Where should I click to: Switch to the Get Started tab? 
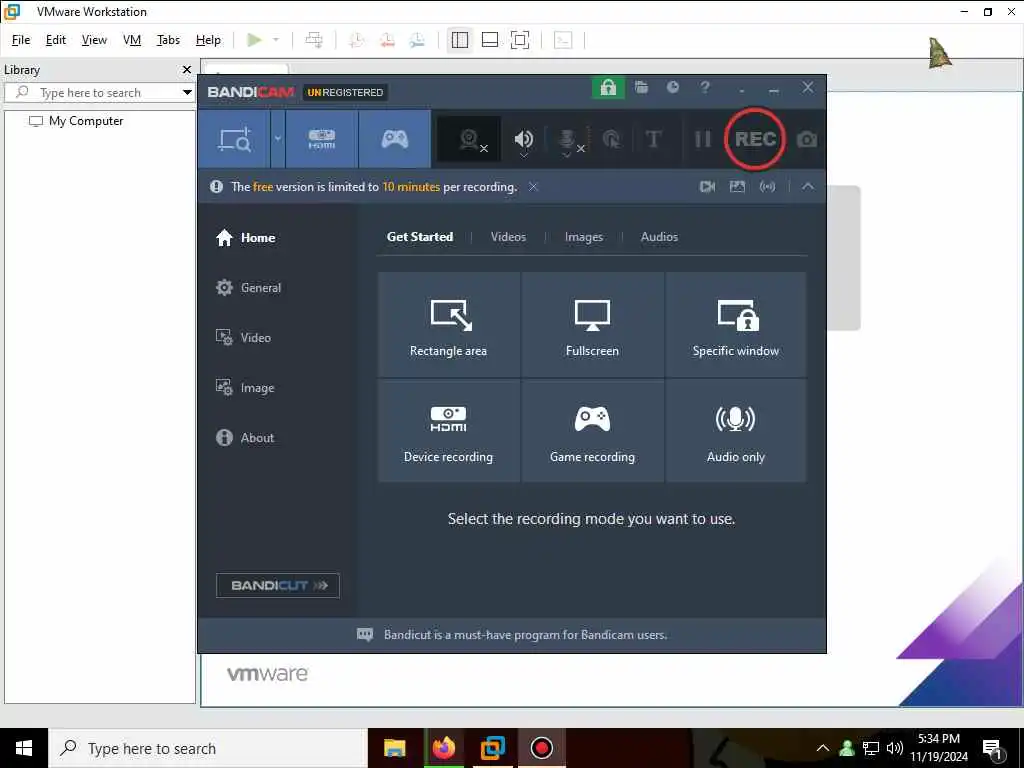[x=420, y=237]
